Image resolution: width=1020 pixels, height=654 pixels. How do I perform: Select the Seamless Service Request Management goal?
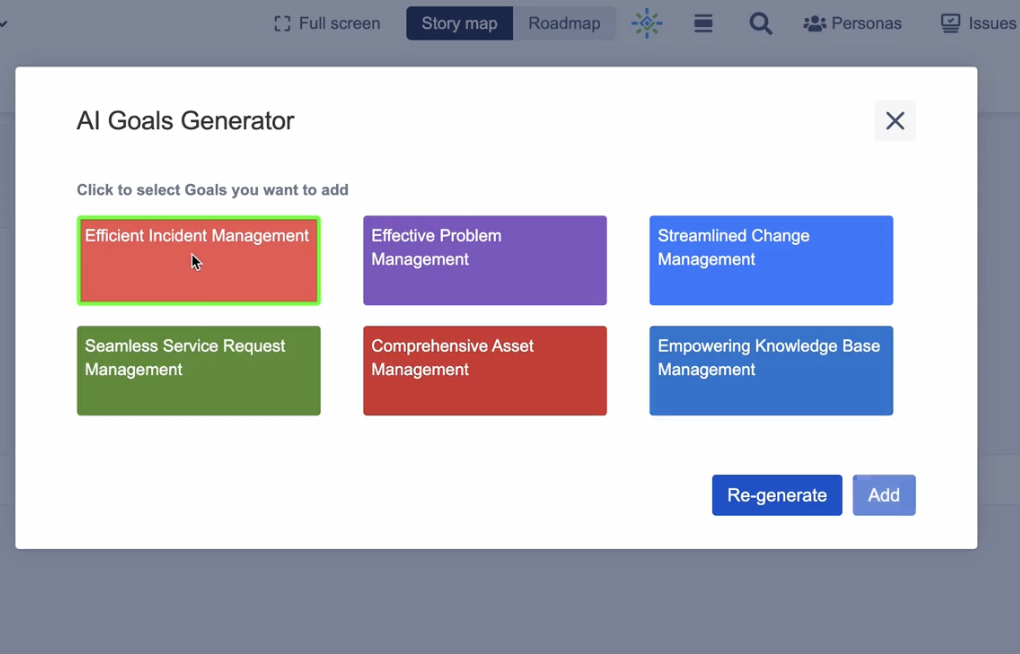click(198, 370)
